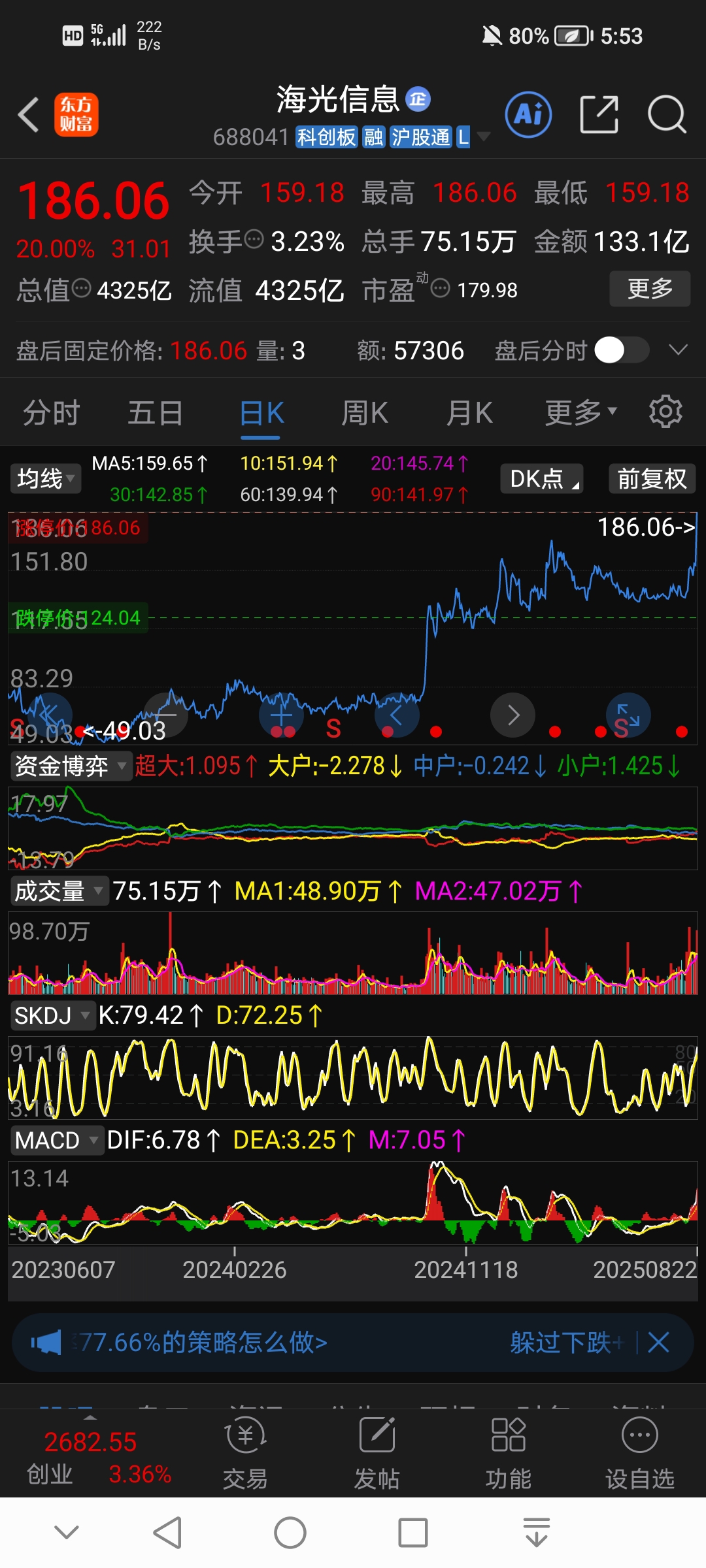This screenshot has height=1568, width=706.
Task: Tap the 盘后固定价格 186.06 text
Action: click(x=131, y=351)
